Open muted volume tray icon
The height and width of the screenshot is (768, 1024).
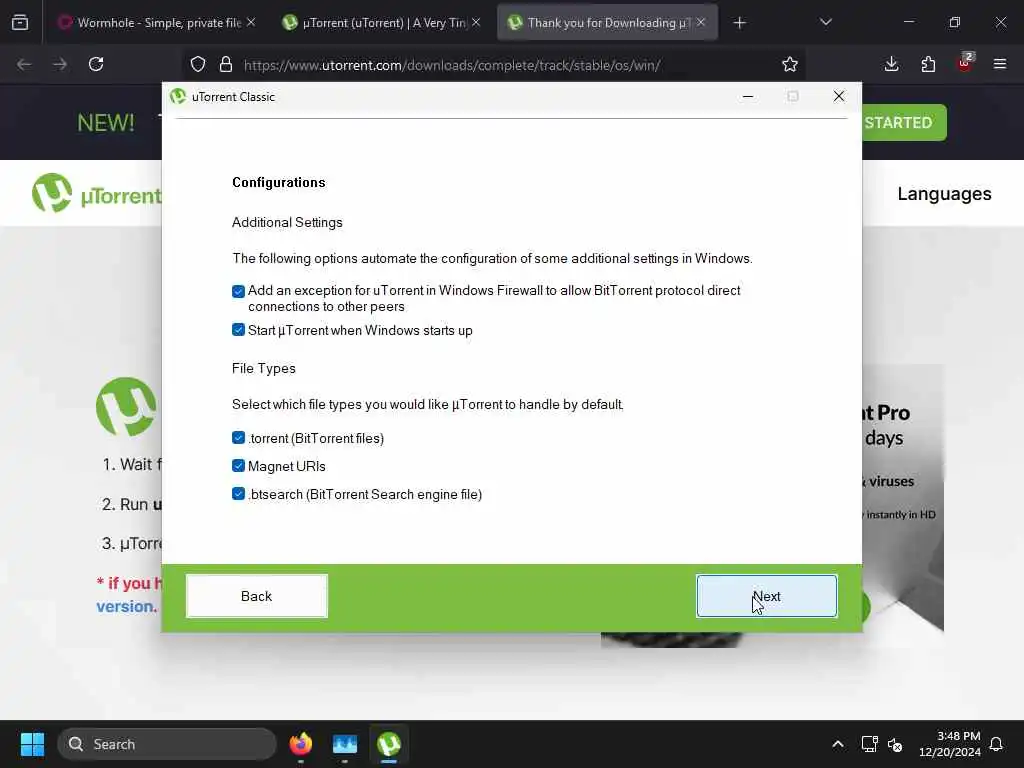(x=895, y=744)
